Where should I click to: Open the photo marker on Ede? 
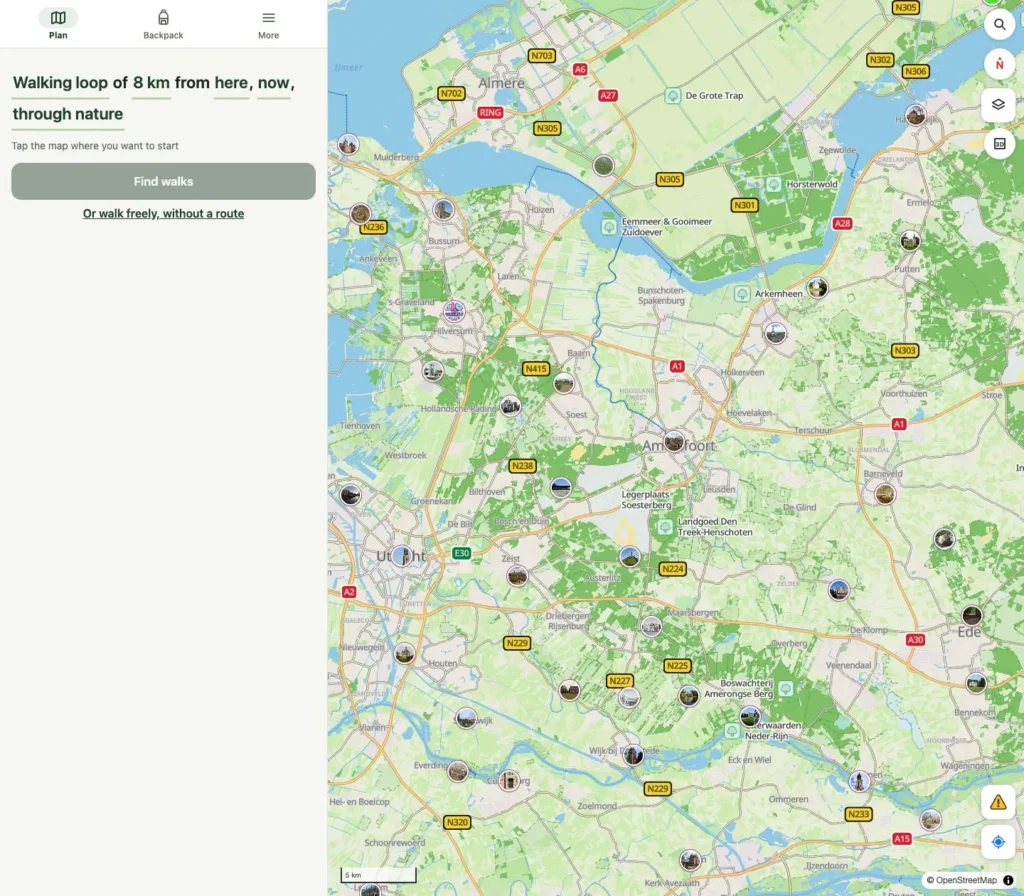pos(972,615)
